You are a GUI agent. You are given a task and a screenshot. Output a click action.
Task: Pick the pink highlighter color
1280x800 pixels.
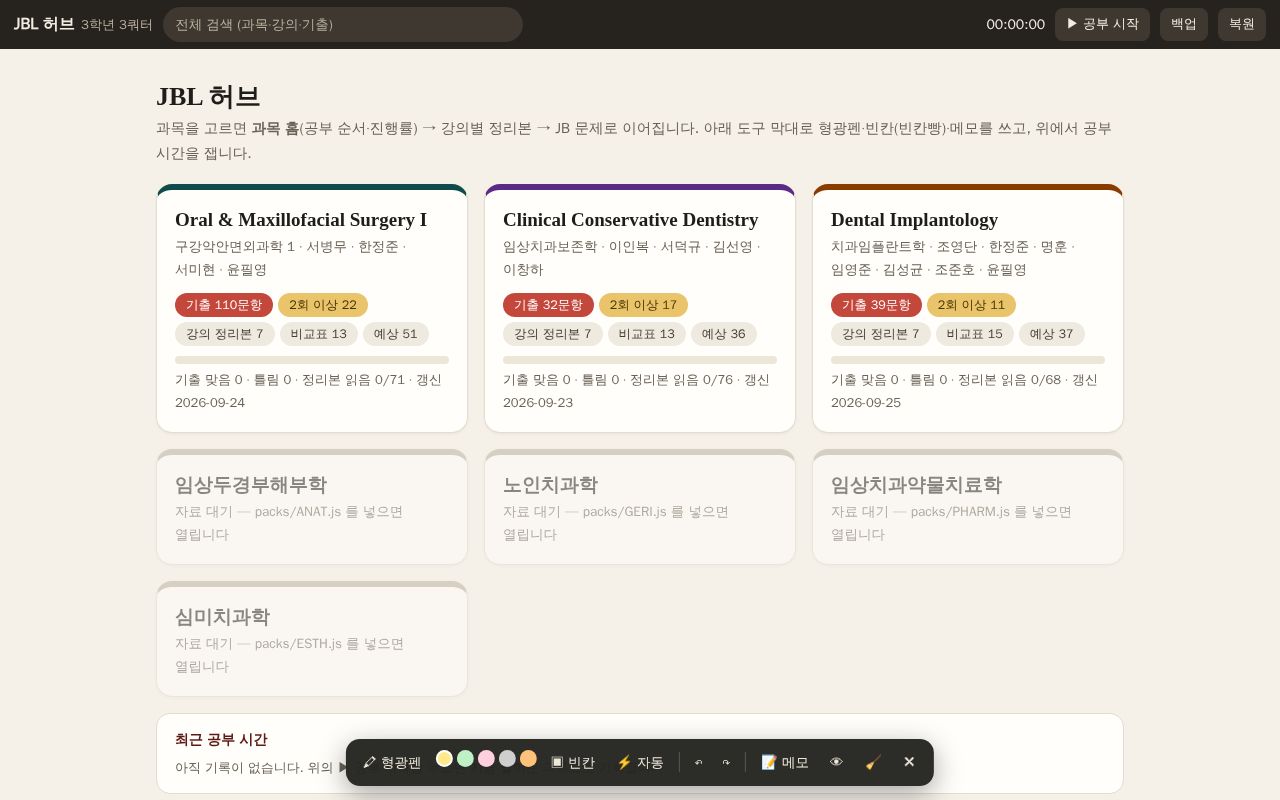point(486,758)
